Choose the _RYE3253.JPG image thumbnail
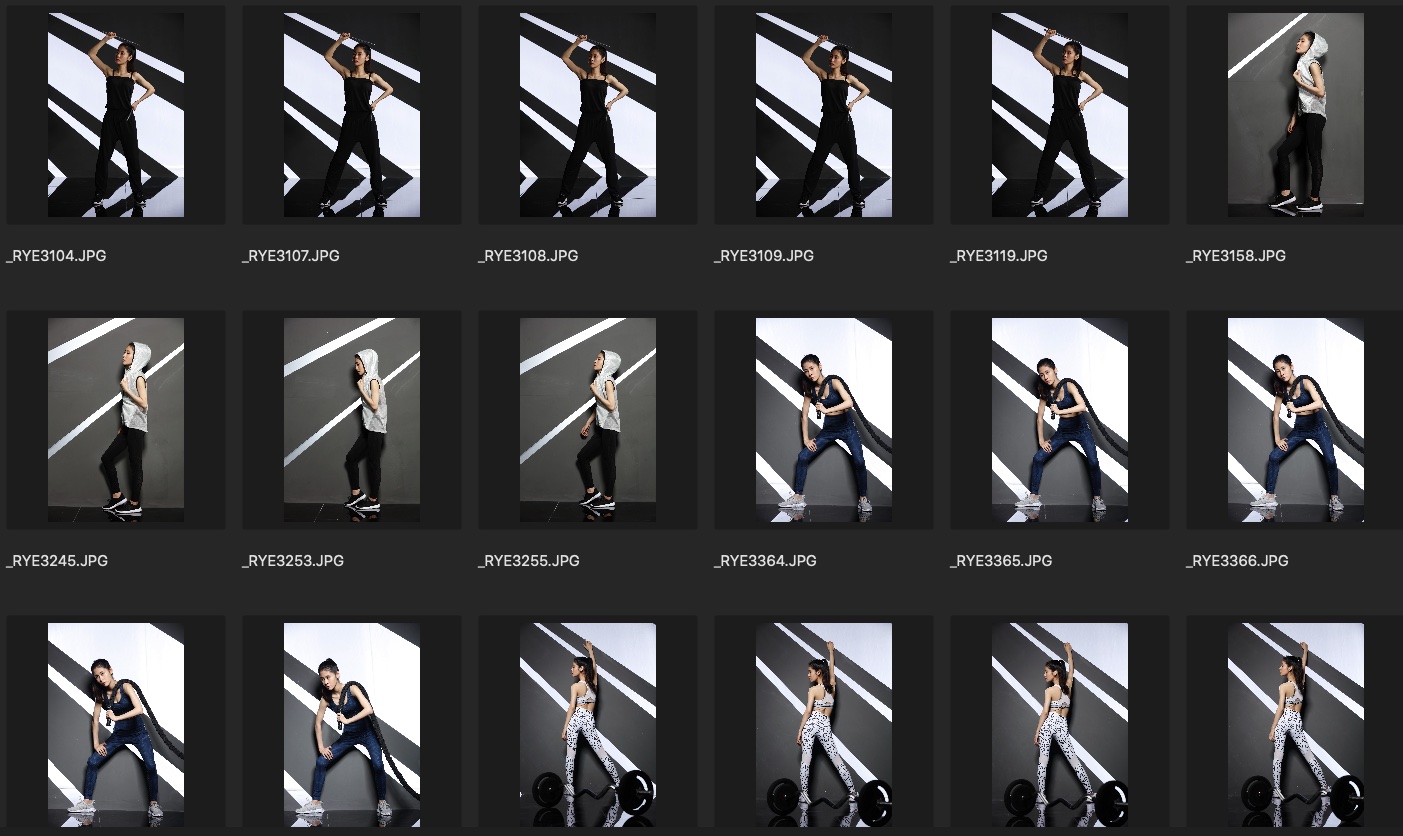The width and height of the screenshot is (1403, 836). 352,420
